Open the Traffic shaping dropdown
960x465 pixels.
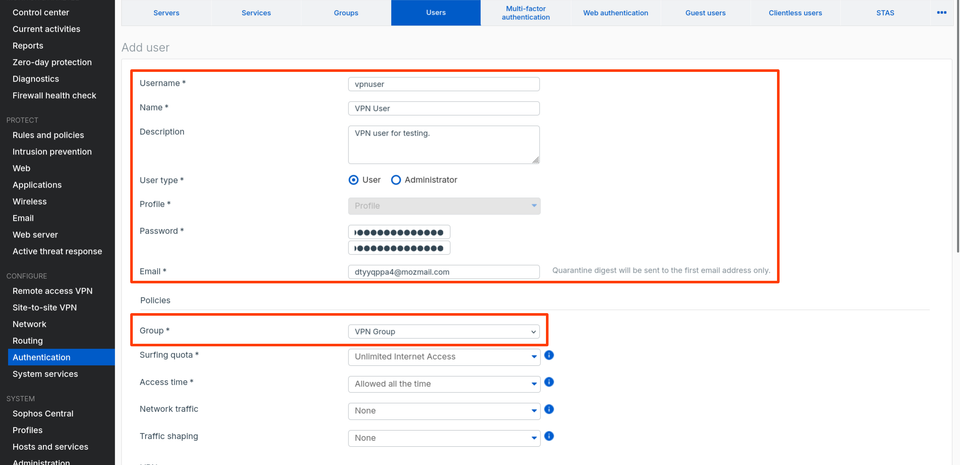tap(444, 438)
